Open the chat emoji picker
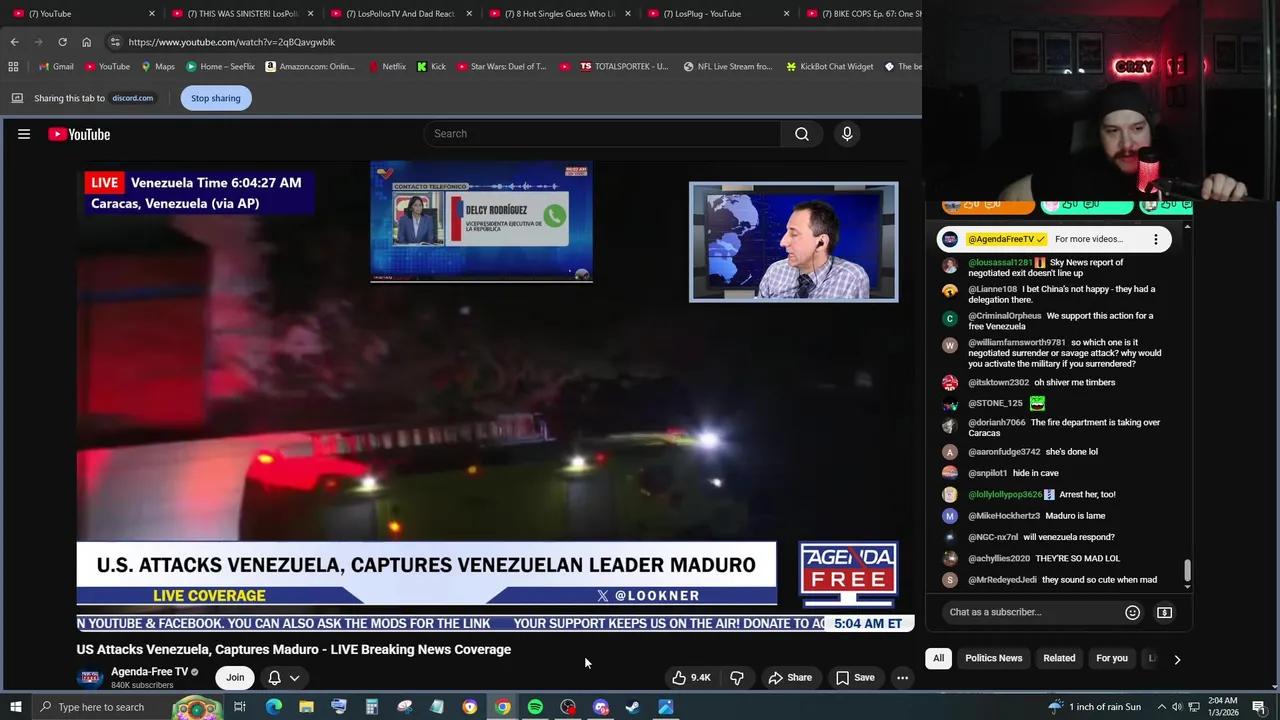This screenshot has width=1280, height=720. pos(1132,612)
